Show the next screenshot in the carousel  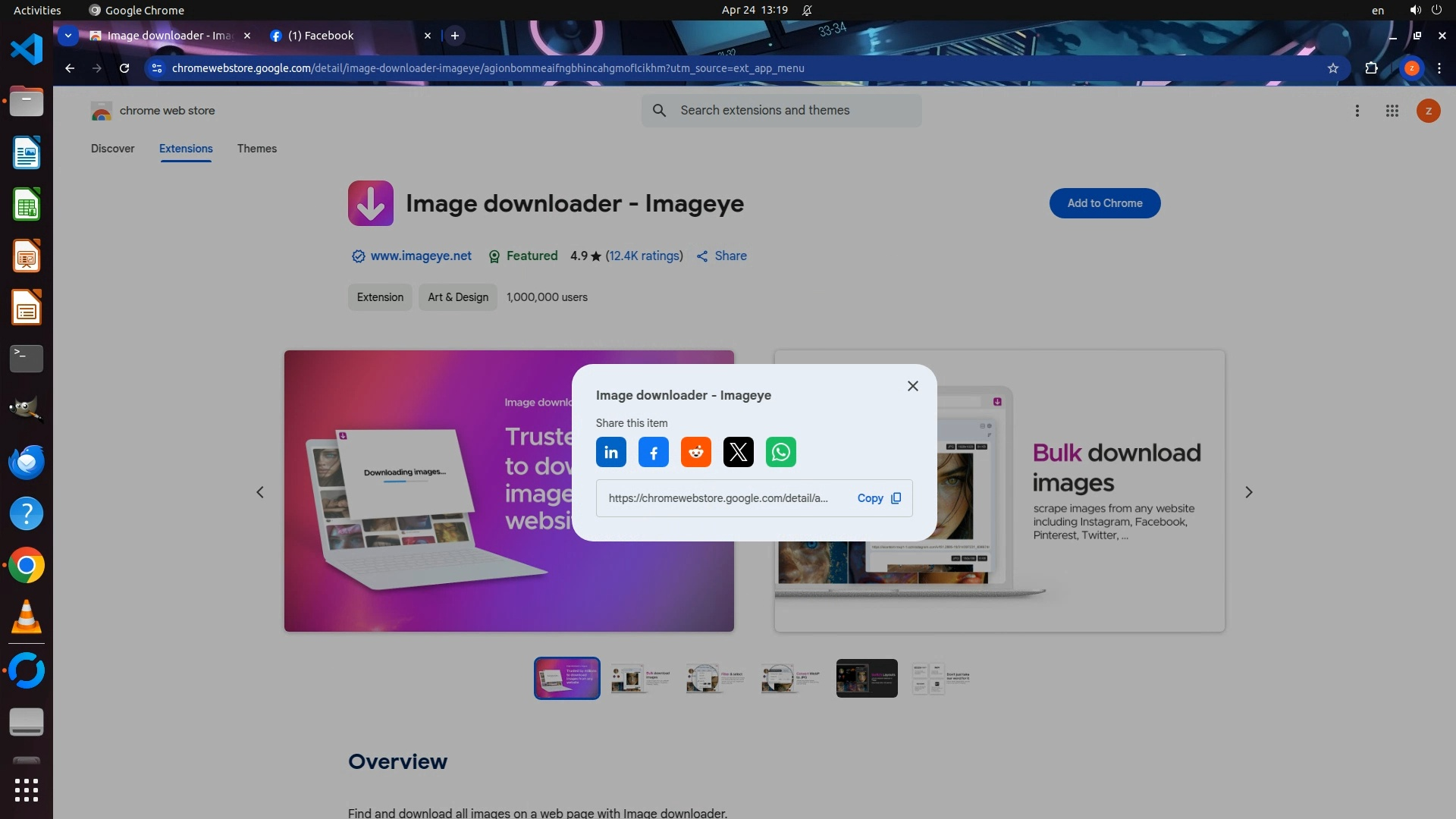tap(1248, 492)
